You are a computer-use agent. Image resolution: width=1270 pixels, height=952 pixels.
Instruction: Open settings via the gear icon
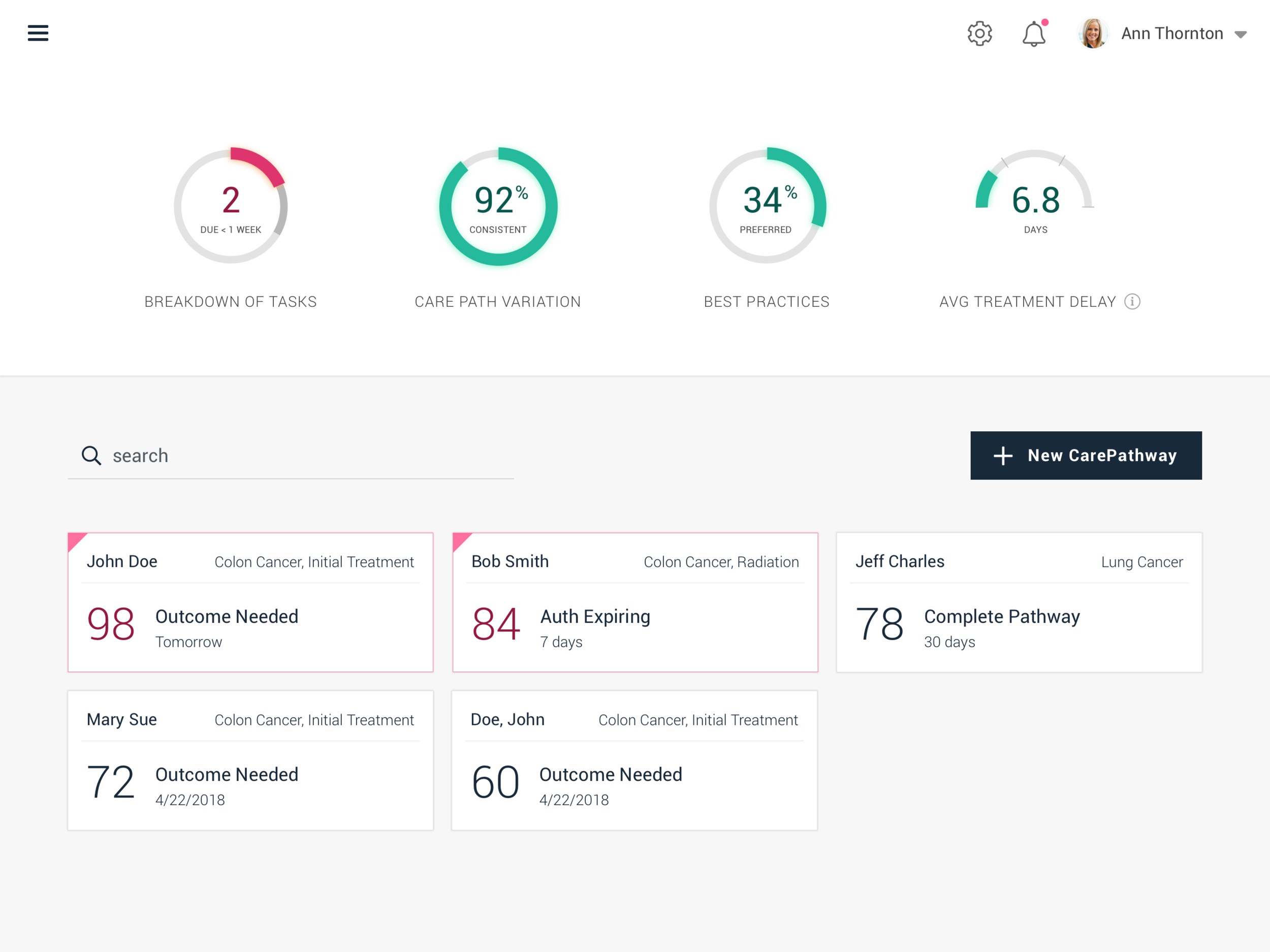[x=979, y=34]
